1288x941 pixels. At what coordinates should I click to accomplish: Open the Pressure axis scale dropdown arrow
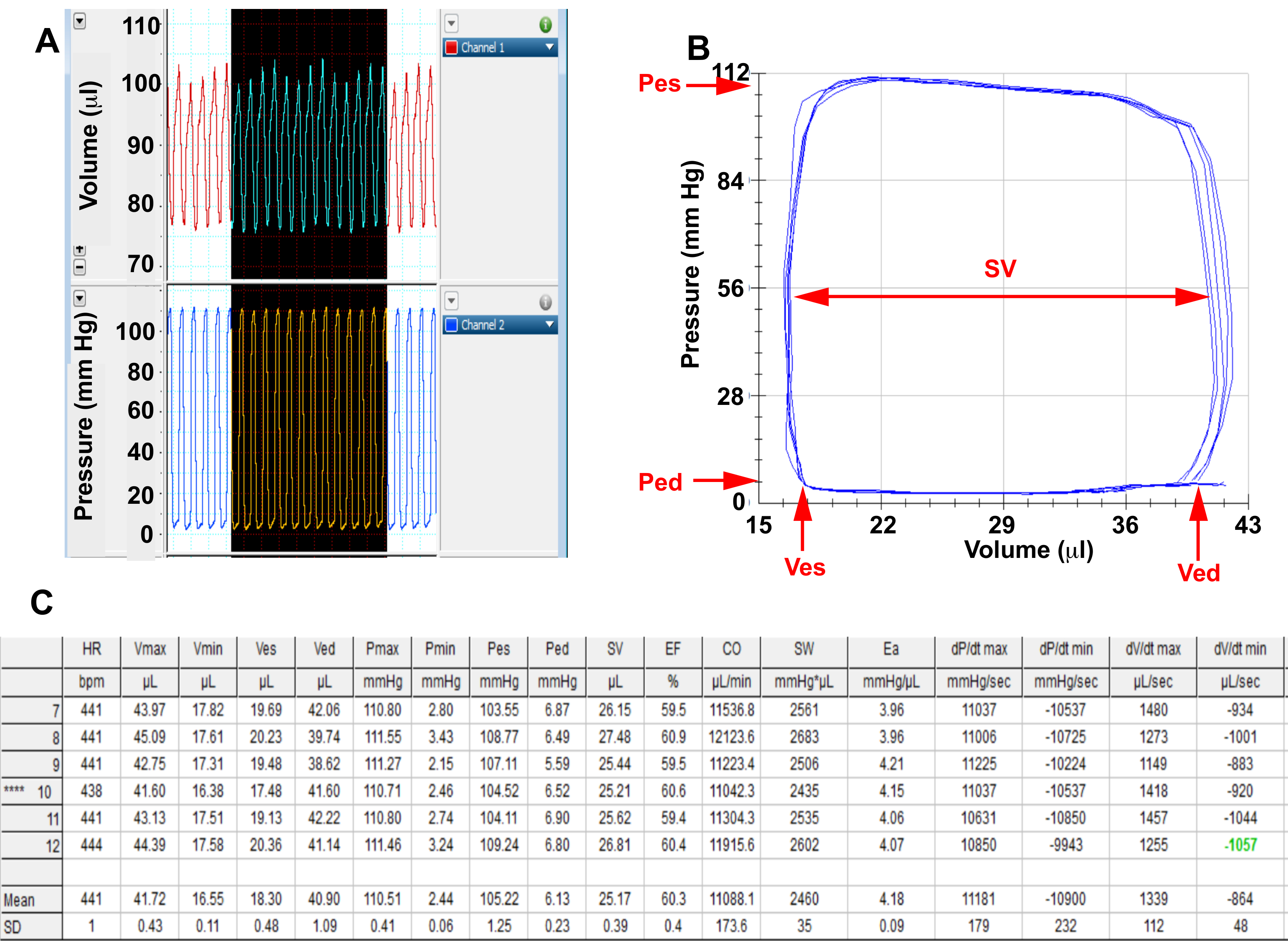point(80,298)
